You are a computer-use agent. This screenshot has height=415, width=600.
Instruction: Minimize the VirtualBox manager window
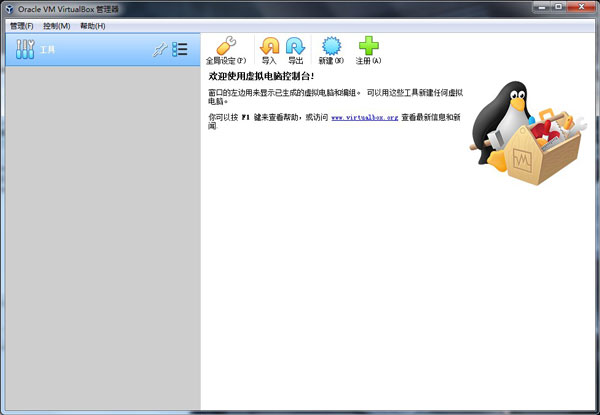point(542,7)
